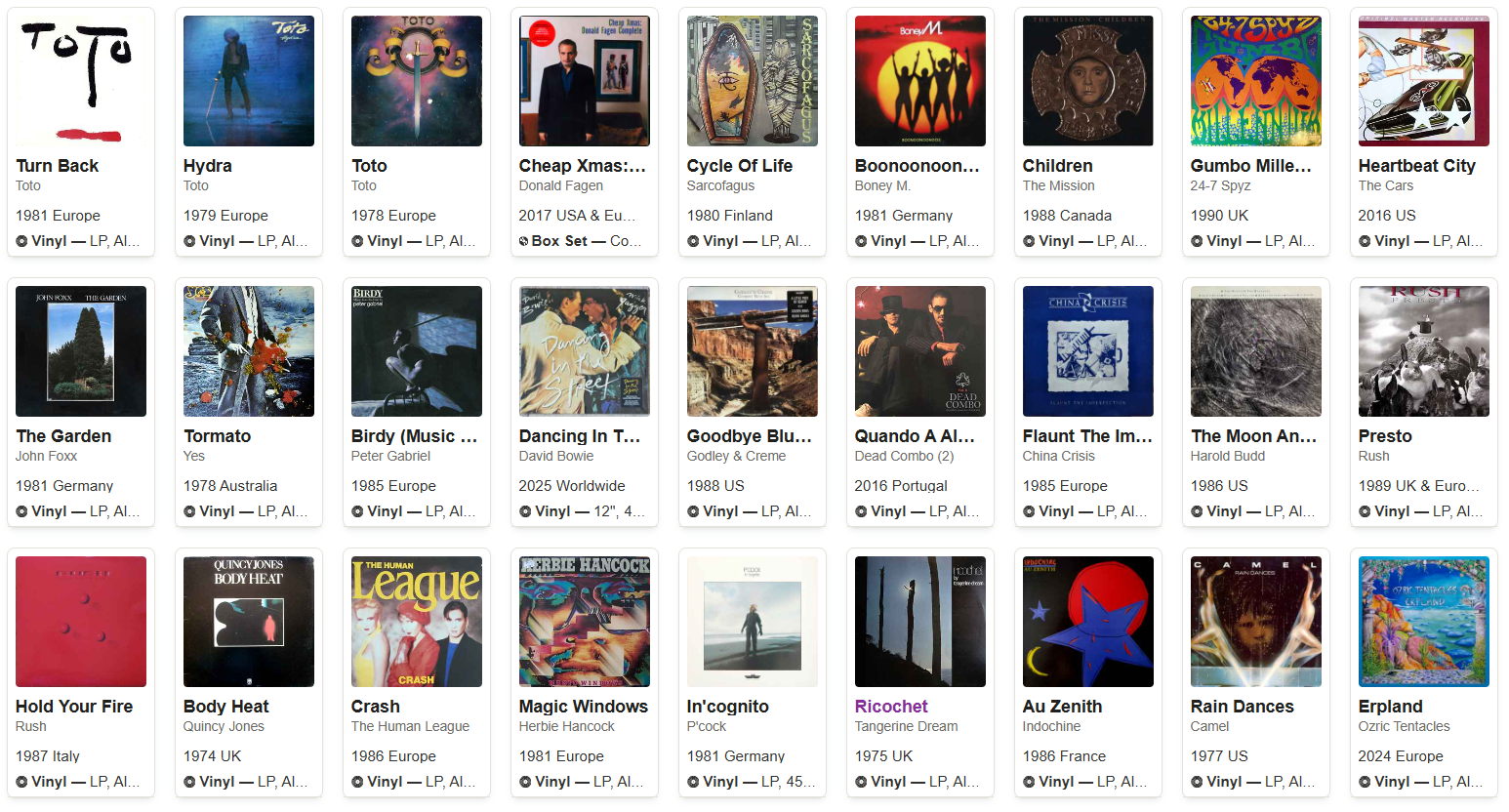Click the vinyl icon under Heartbeat City

[x=1365, y=241]
